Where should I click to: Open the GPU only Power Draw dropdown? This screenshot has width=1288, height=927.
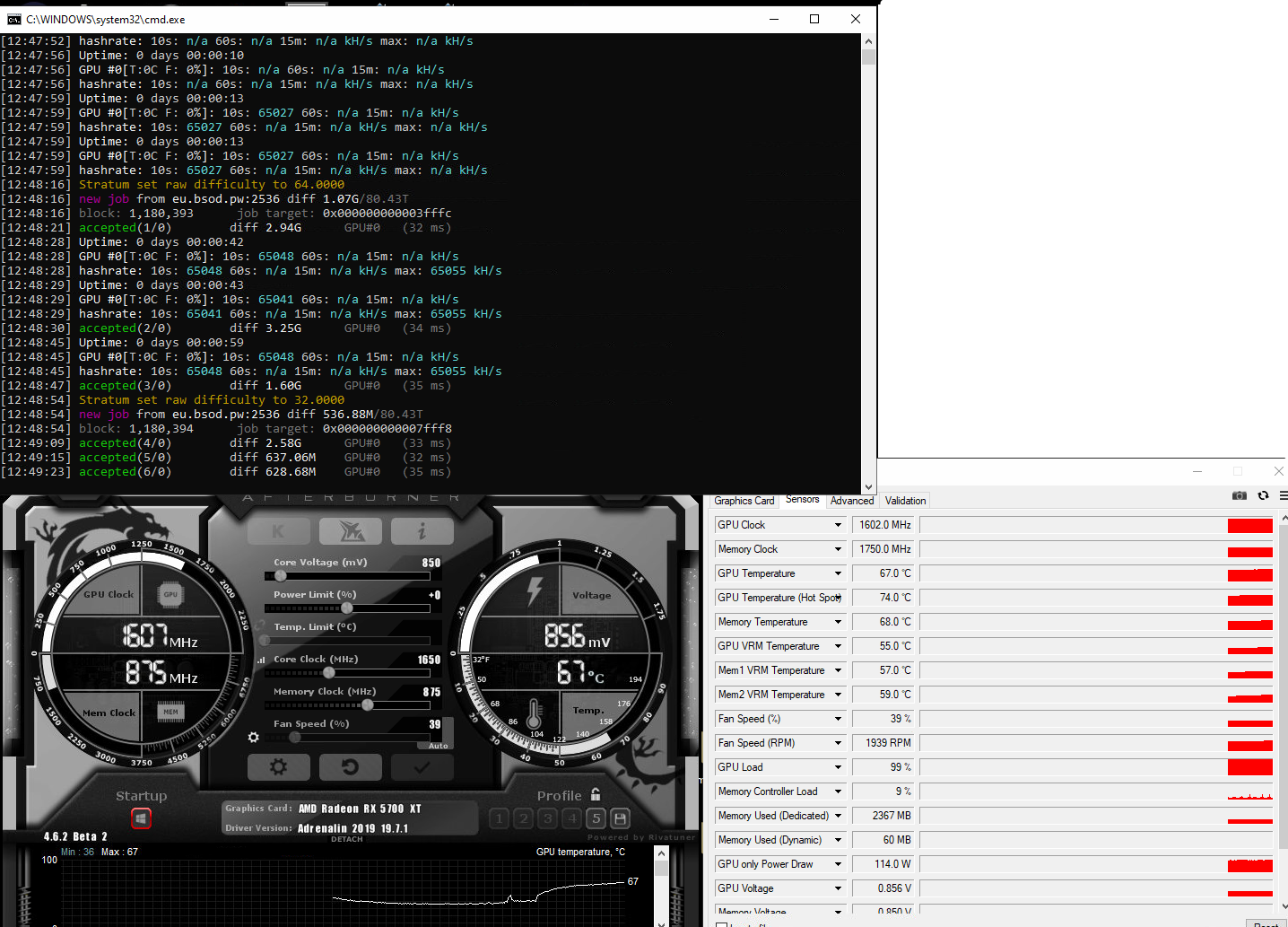click(x=838, y=864)
